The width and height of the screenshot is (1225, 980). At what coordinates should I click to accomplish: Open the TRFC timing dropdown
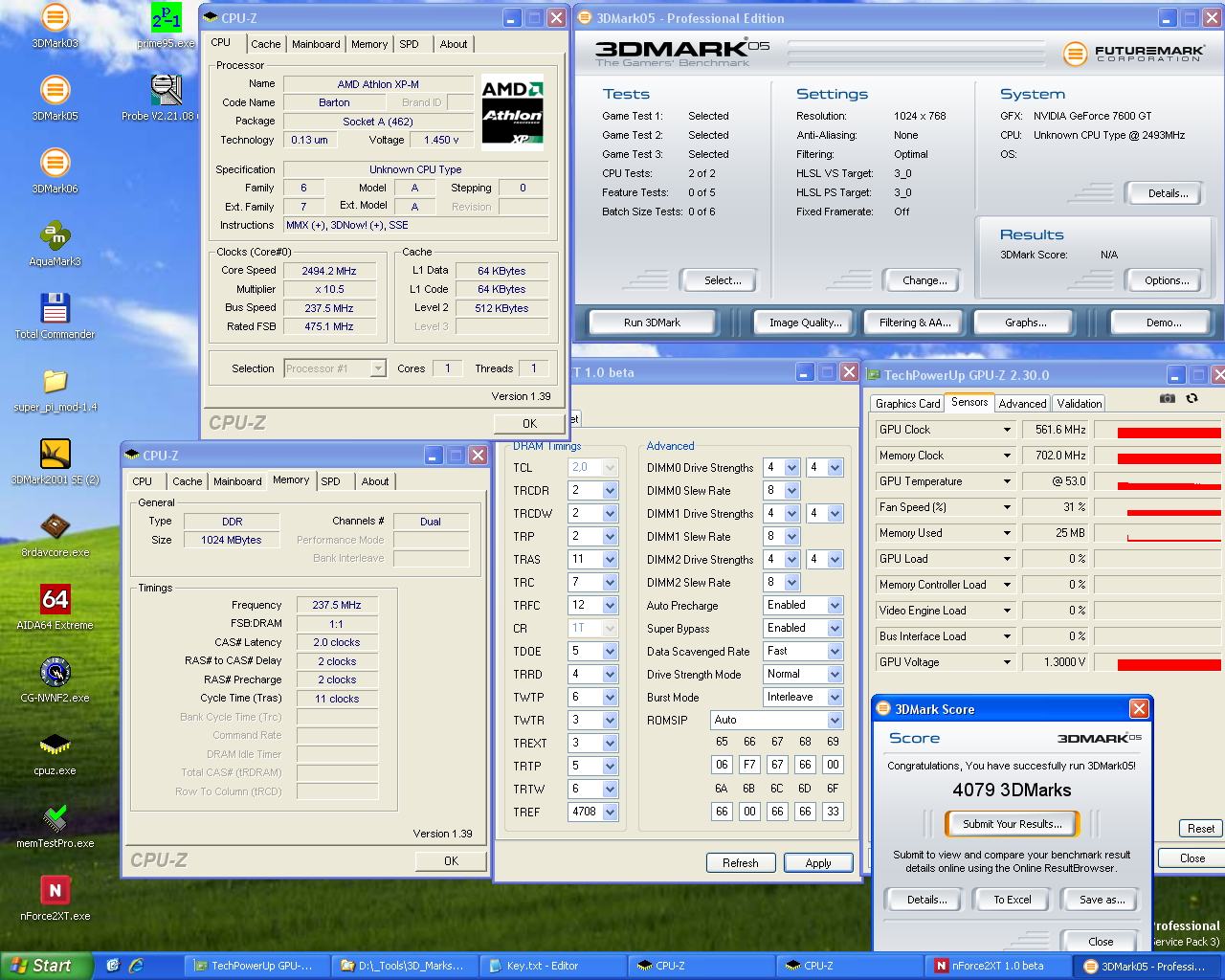[610, 606]
